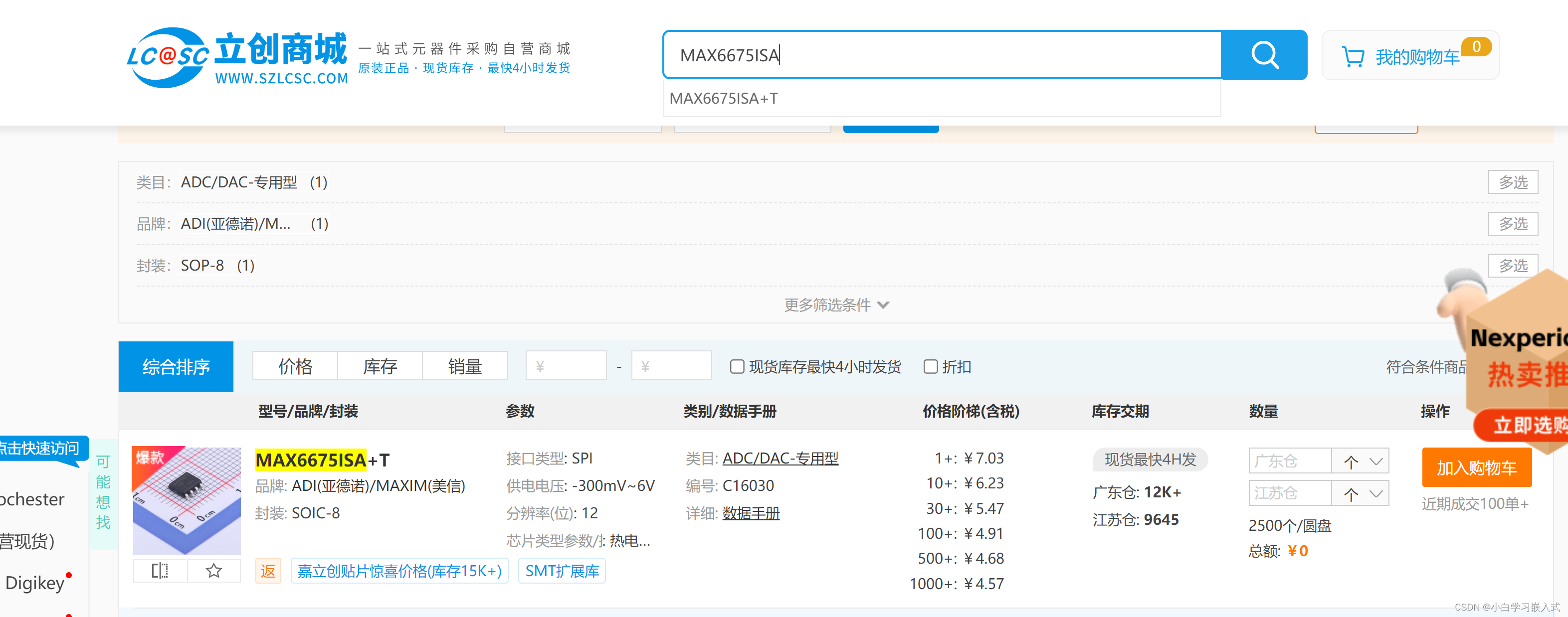The height and width of the screenshot is (617, 1568).
Task: Click the orange 返 rebate badge
Action: (268, 571)
